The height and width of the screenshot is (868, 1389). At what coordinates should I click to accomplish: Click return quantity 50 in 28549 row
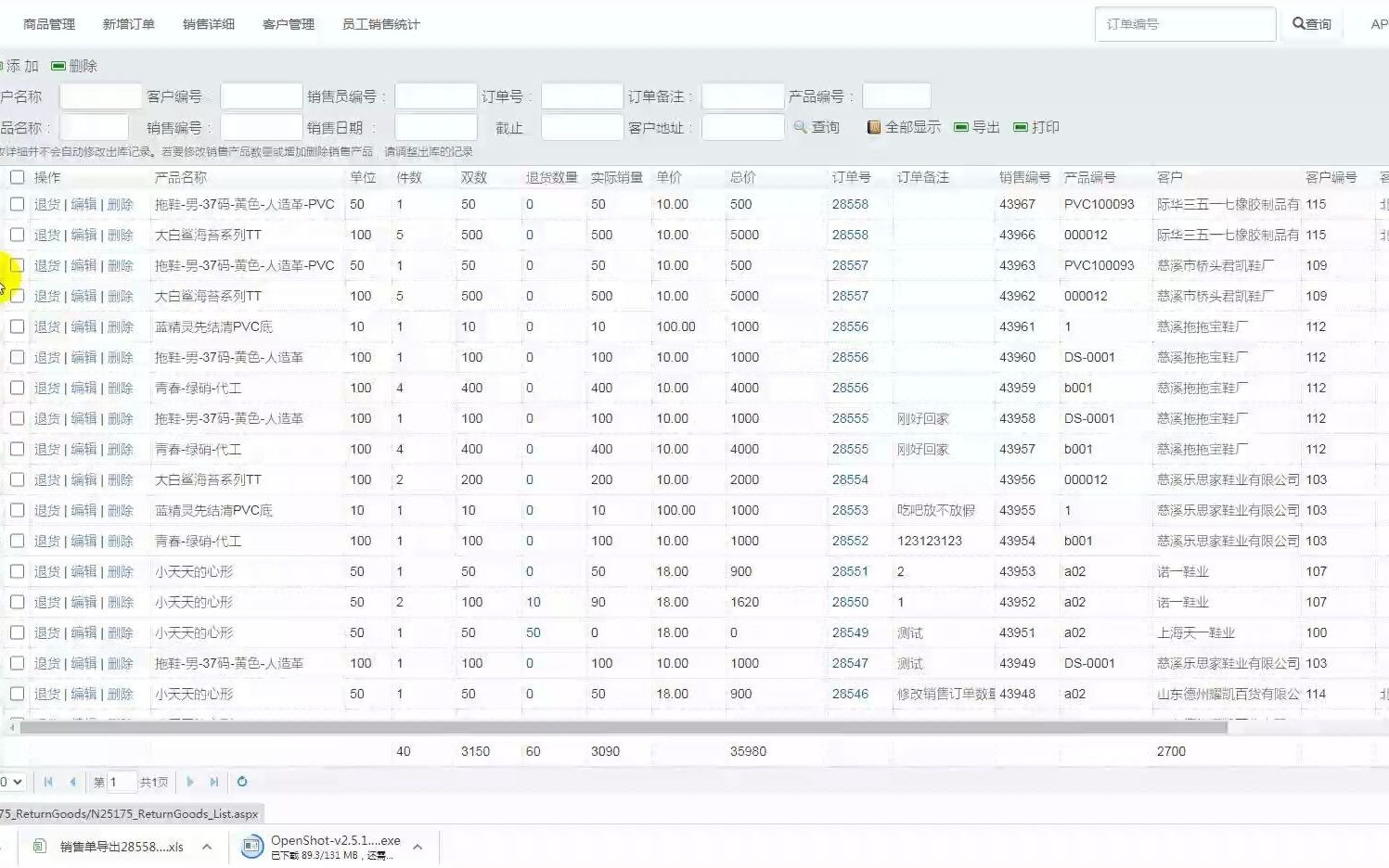click(x=534, y=632)
